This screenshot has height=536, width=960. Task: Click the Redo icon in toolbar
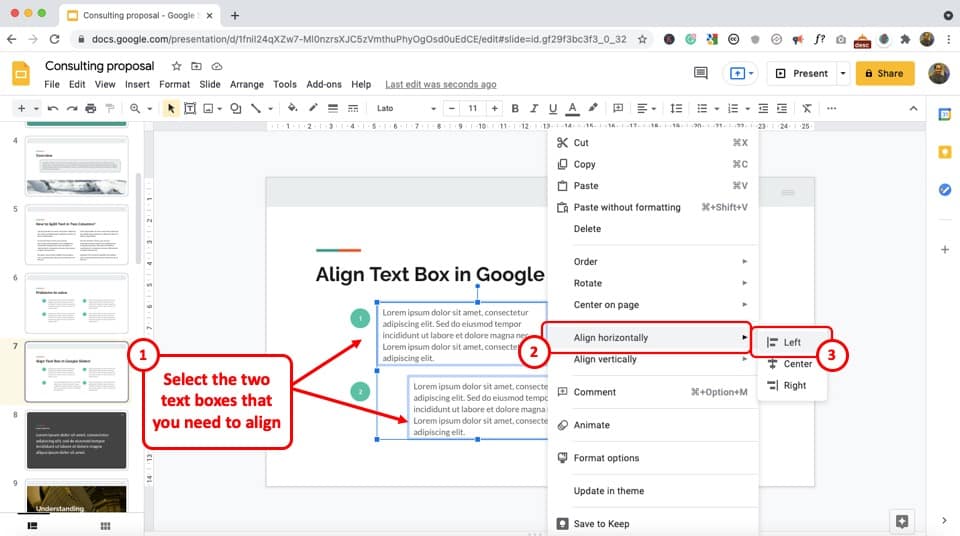point(72,108)
